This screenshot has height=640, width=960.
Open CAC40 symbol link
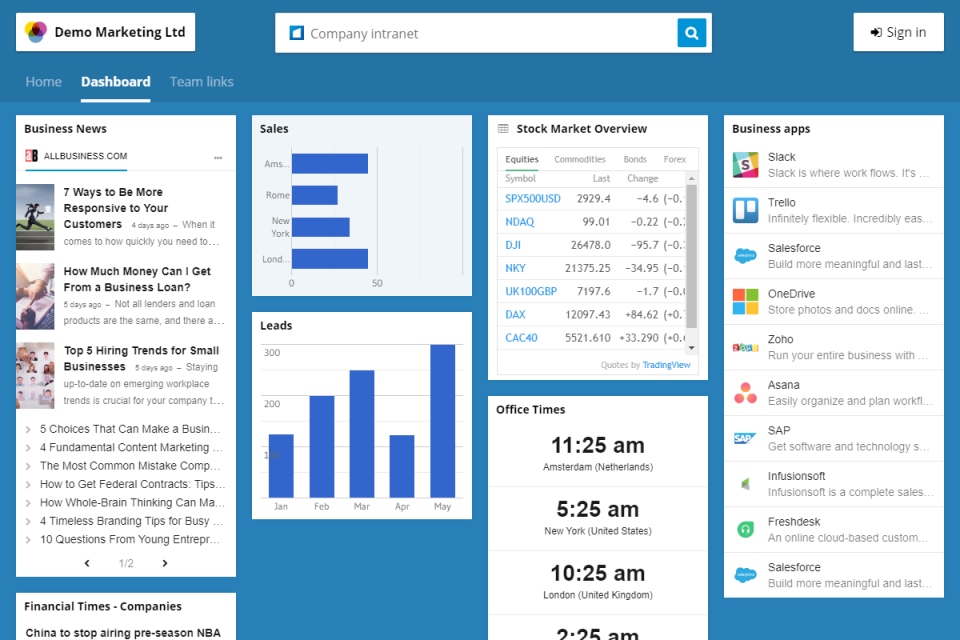pos(521,338)
